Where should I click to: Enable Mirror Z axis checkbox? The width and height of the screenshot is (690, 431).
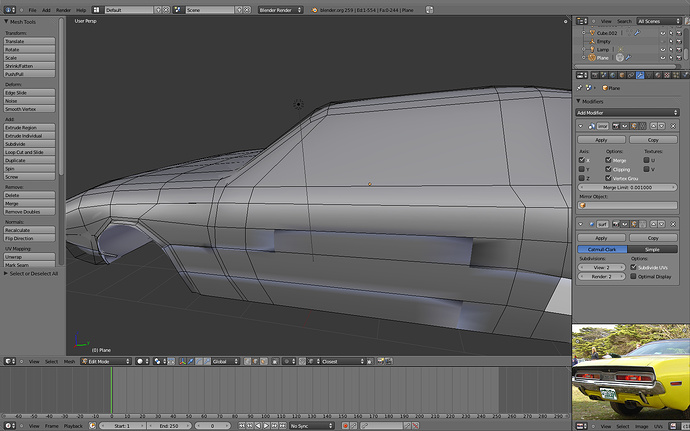click(582, 178)
